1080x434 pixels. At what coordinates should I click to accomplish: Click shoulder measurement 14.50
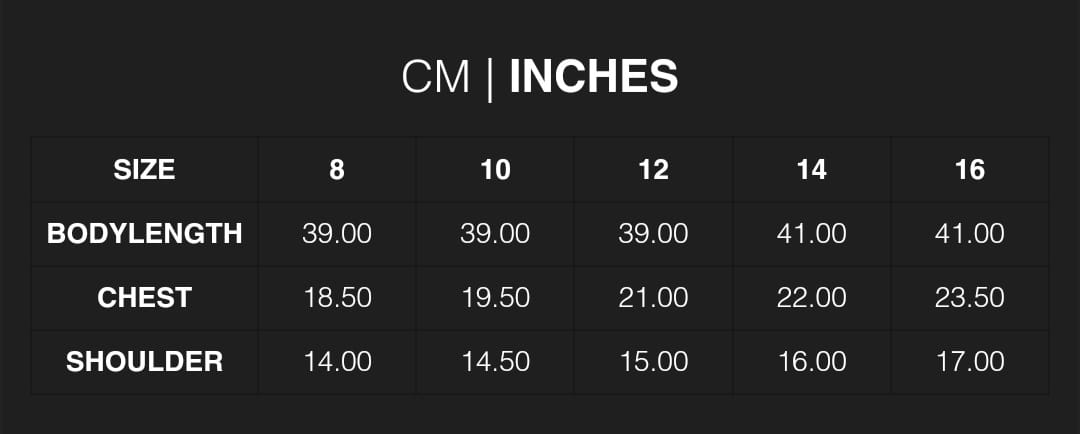(495, 361)
